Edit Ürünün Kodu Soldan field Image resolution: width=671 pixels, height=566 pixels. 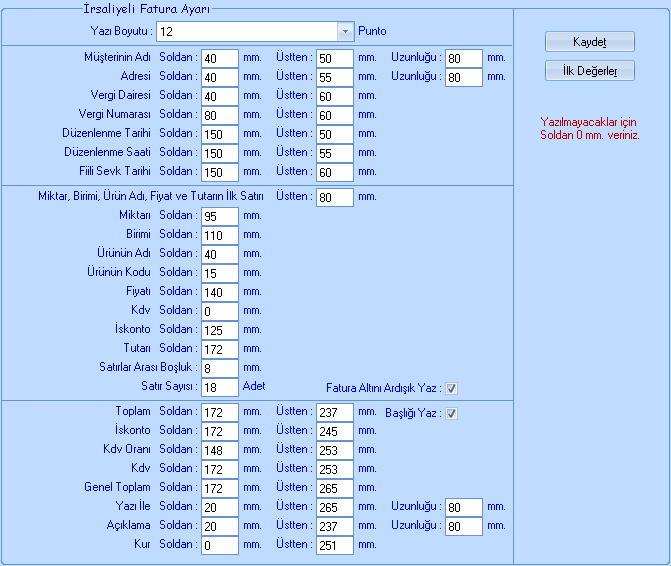(220, 273)
